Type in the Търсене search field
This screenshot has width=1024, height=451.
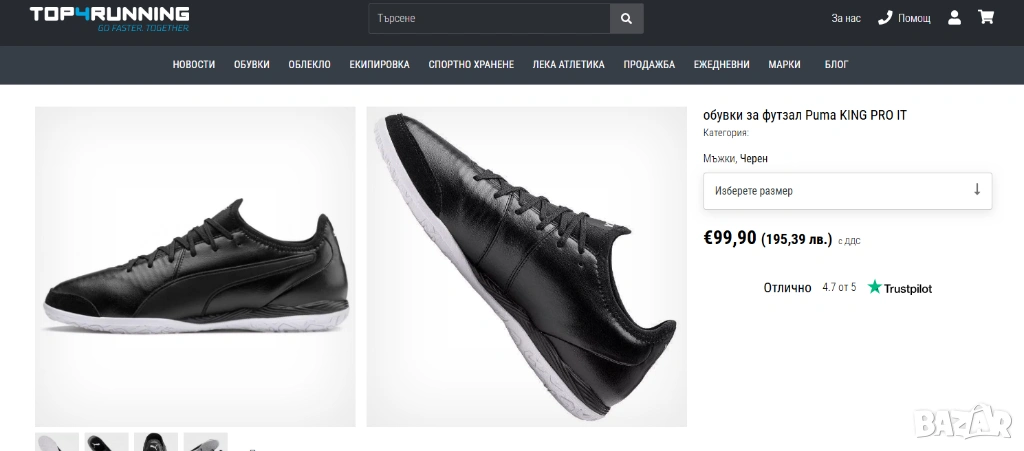point(489,18)
